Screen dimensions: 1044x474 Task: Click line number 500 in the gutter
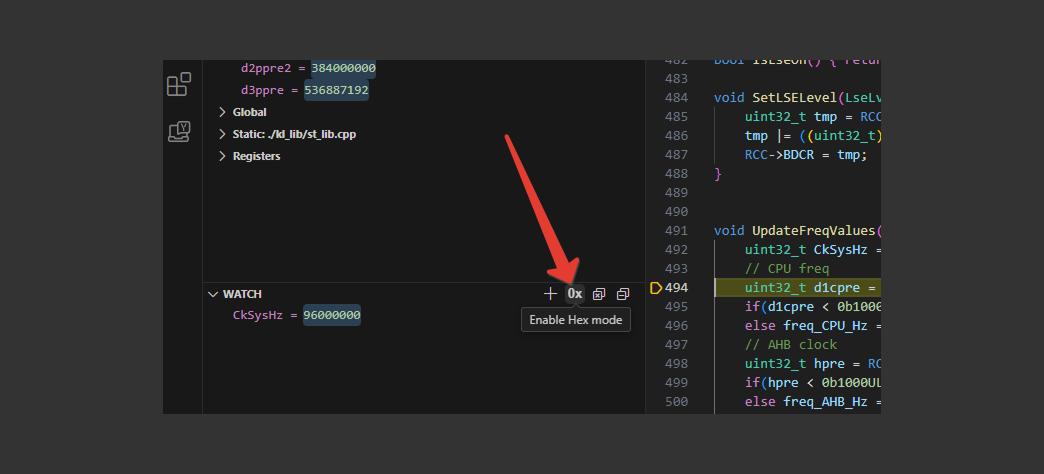point(676,401)
